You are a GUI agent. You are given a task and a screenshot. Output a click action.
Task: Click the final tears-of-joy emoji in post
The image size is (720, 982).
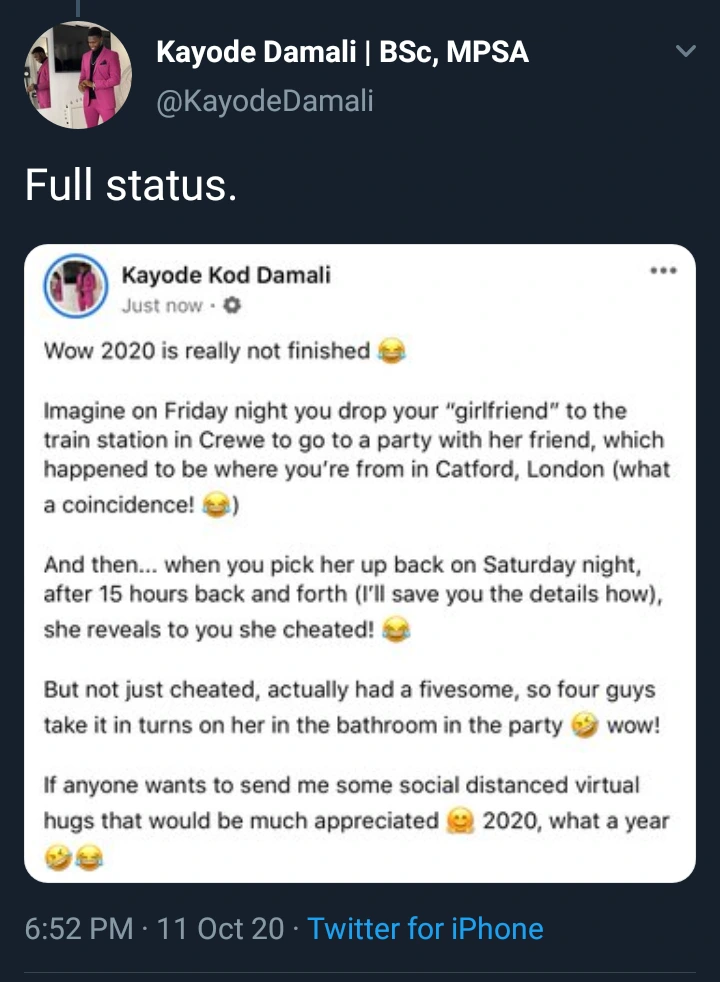pos(89,857)
